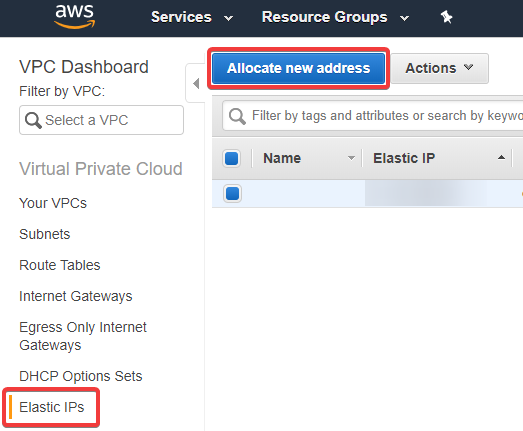This screenshot has height=431, width=523.
Task: Click the Allocate new address button
Action: [299, 68]
